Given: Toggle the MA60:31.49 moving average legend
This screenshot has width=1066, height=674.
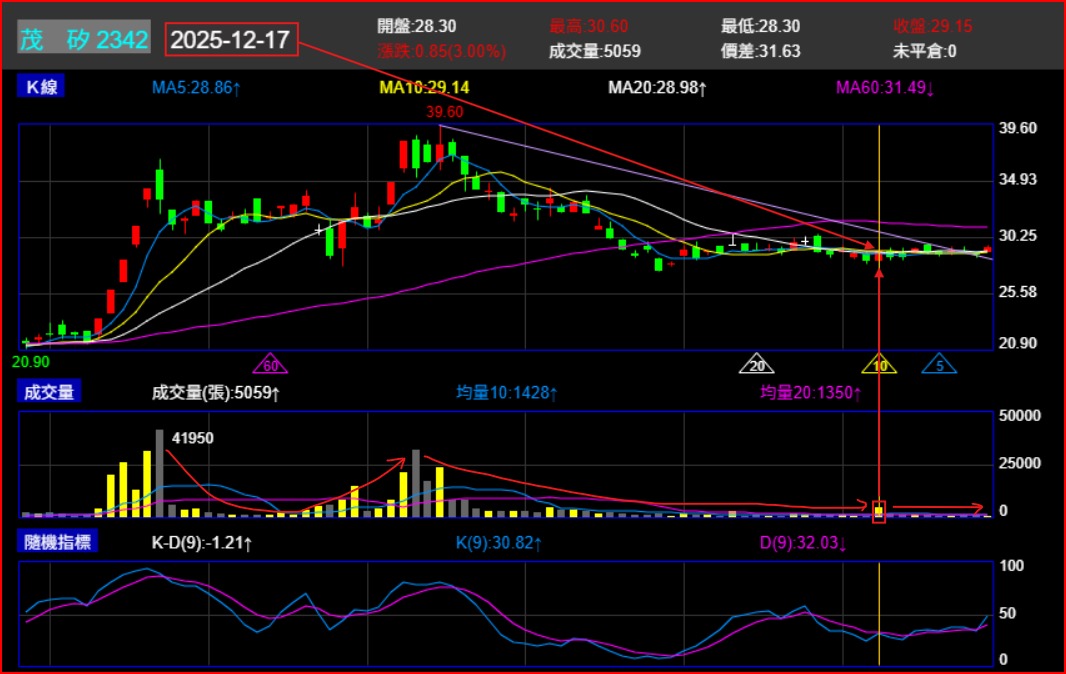Looking at the screenshot, I should click(x=884, y=88).
